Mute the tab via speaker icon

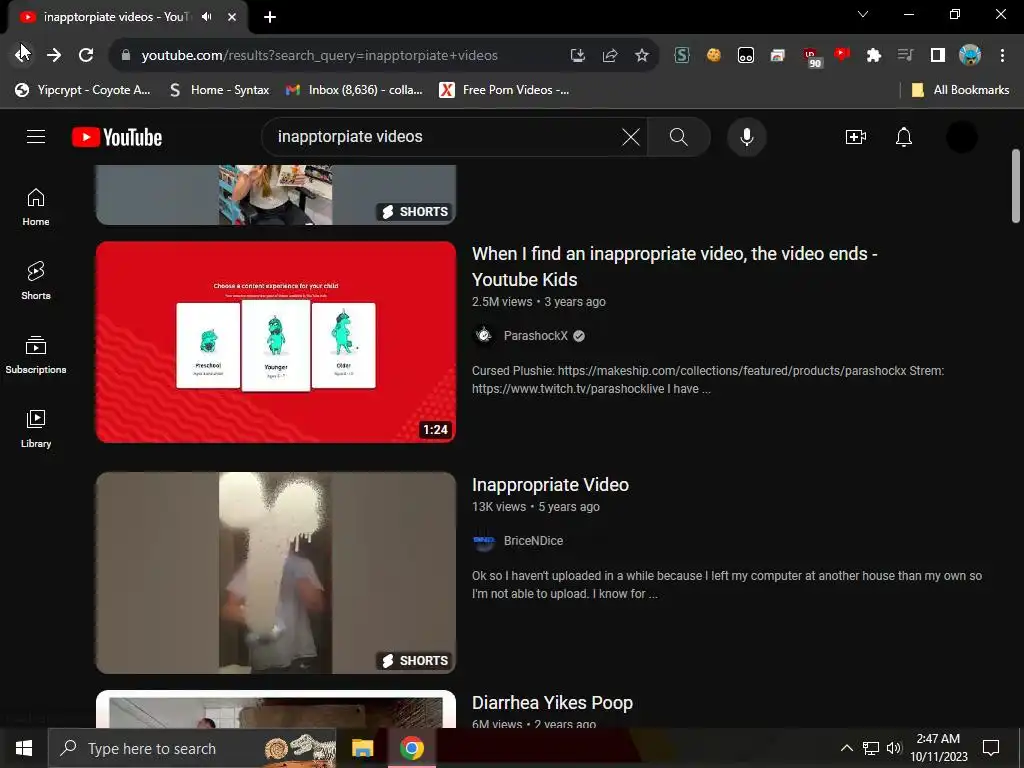207,16
